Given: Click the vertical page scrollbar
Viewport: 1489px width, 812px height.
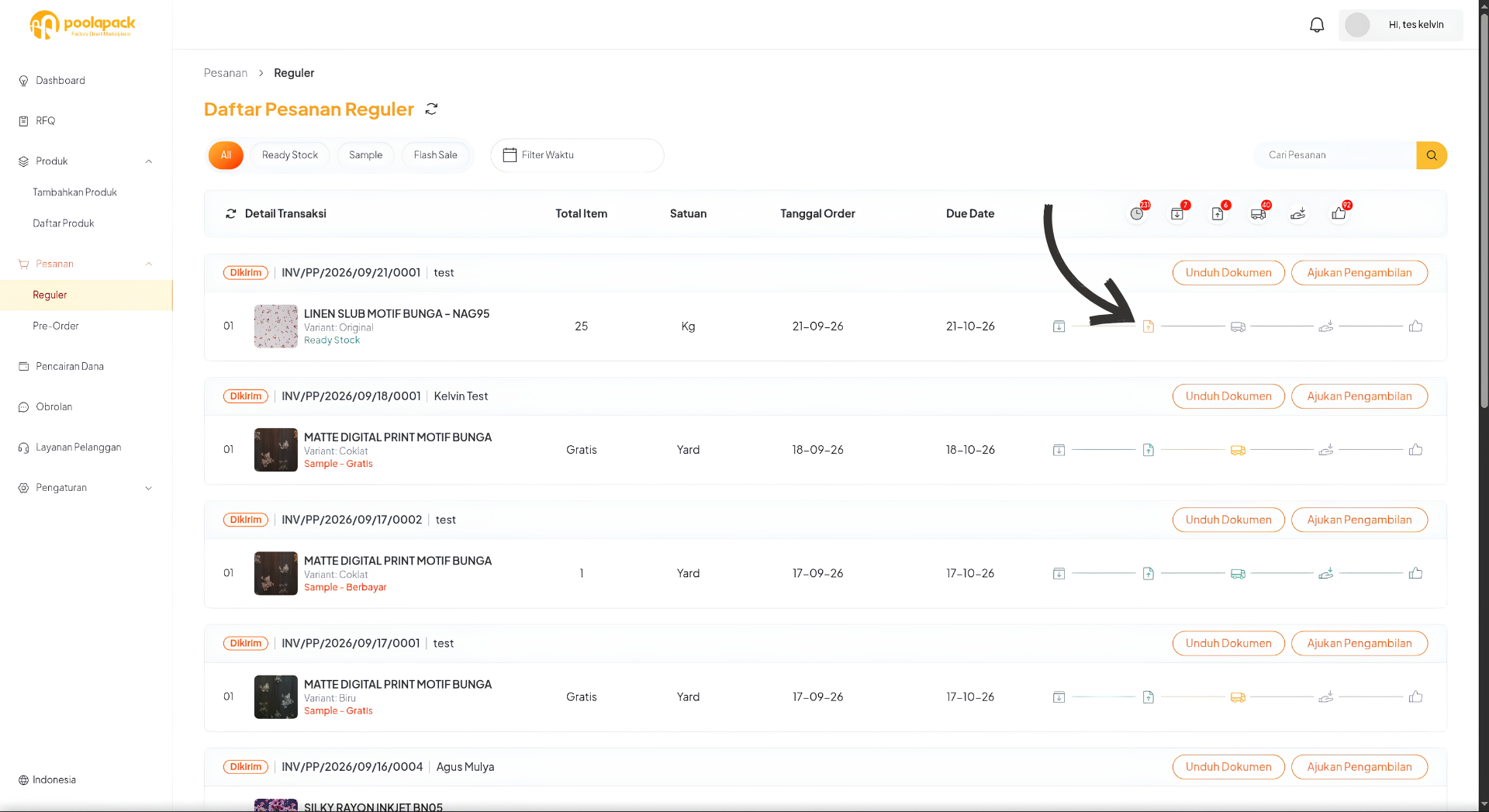Looking at the screenshot, I should [x=1484, y=209].
